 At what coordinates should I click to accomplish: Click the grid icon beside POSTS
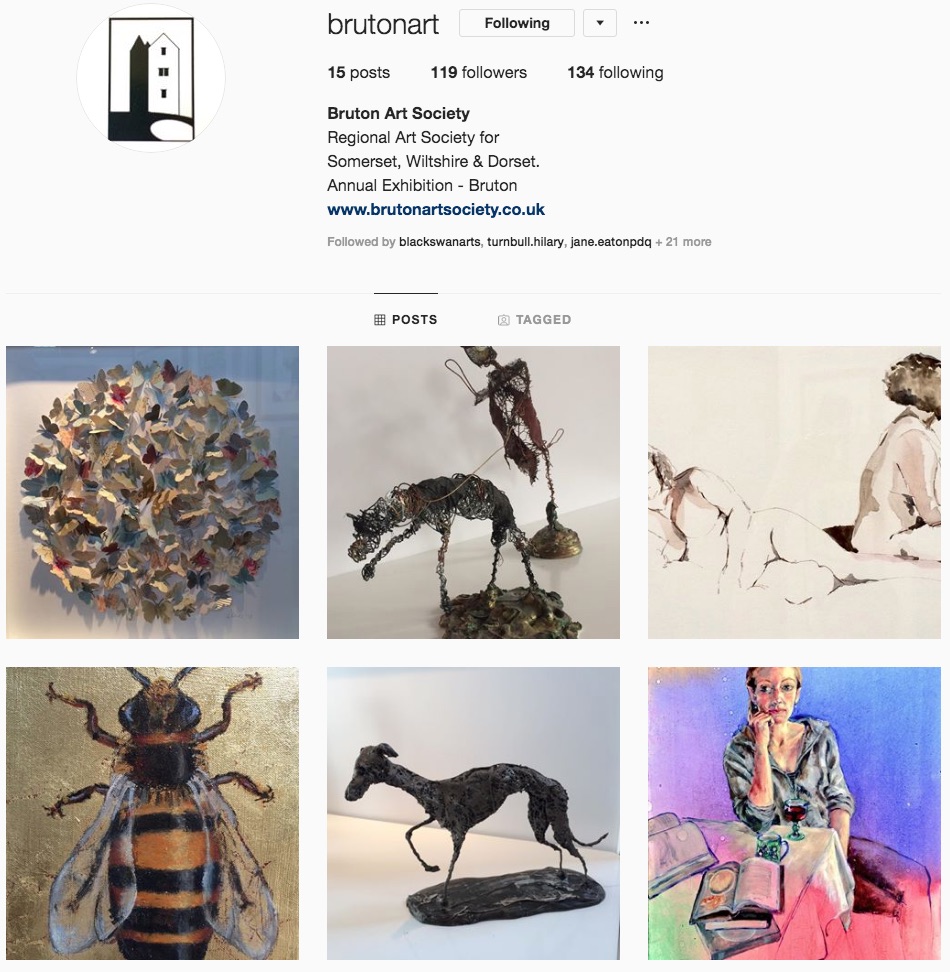(380, 319)
